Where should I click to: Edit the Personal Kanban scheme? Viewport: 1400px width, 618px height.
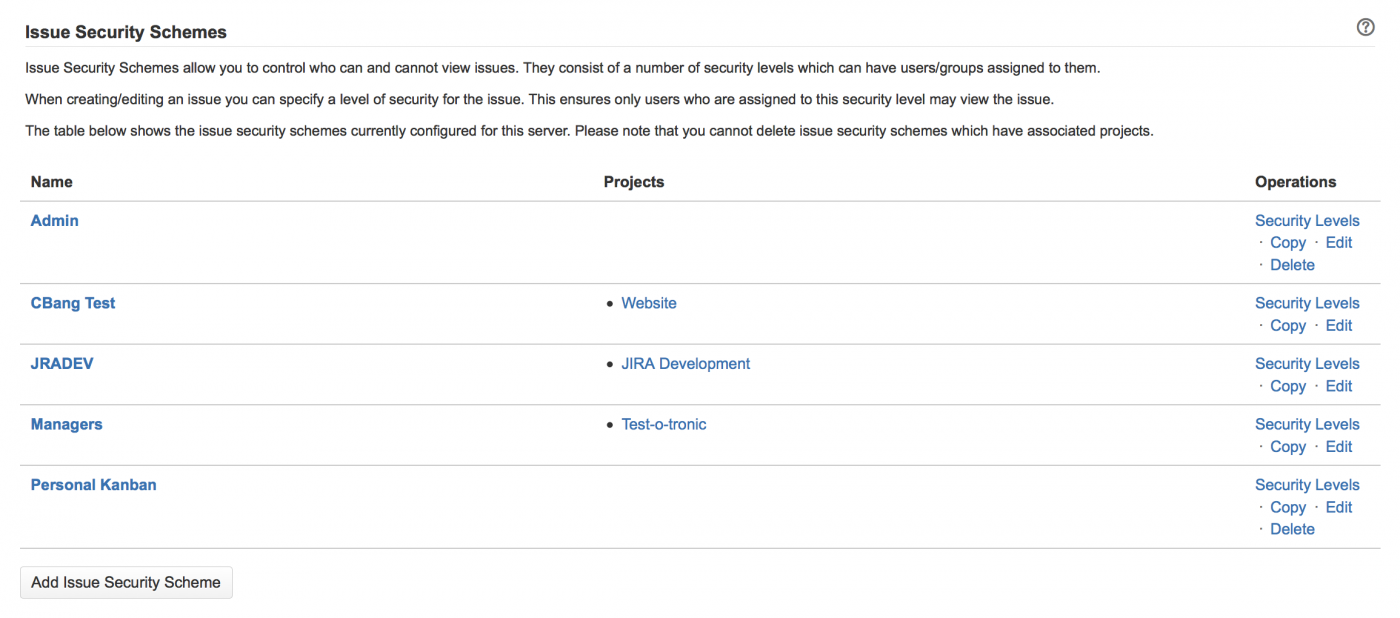click(1338, 507)
